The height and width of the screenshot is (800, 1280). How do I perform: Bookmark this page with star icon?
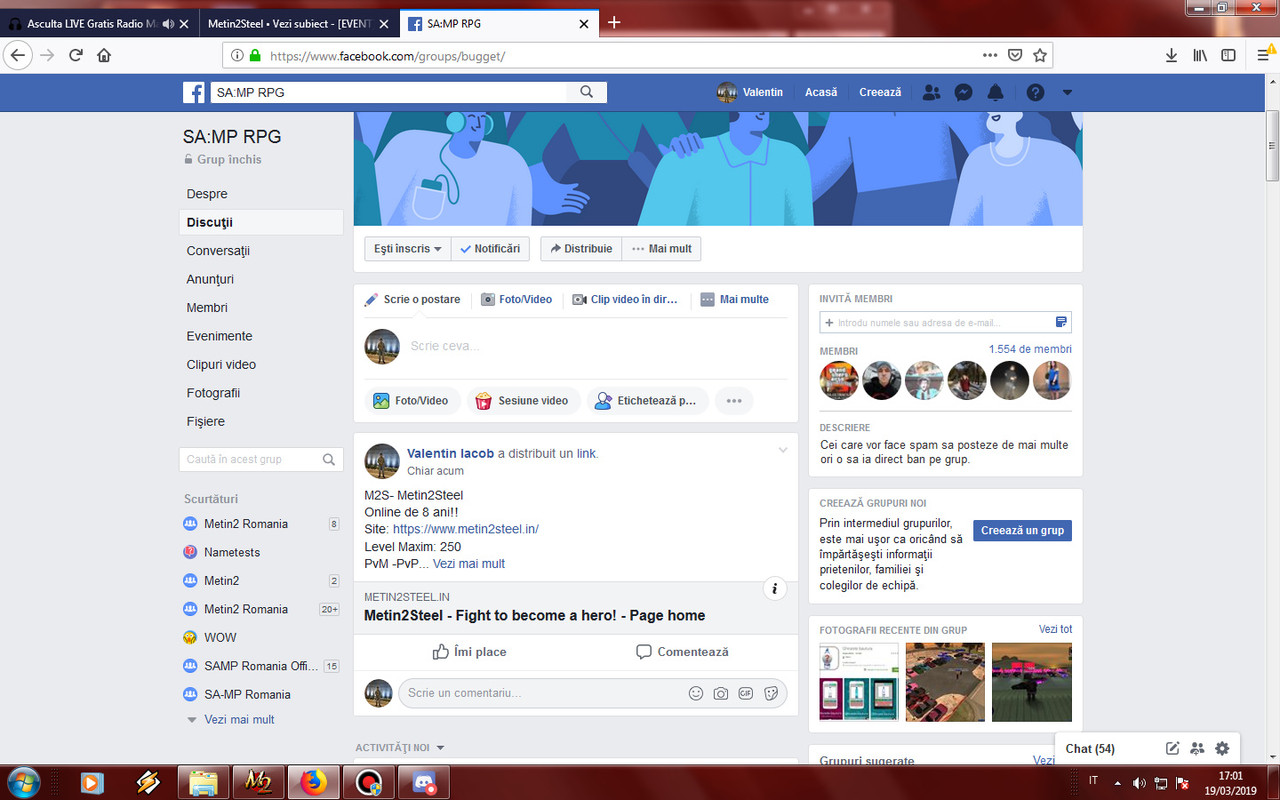[1040, 55]
